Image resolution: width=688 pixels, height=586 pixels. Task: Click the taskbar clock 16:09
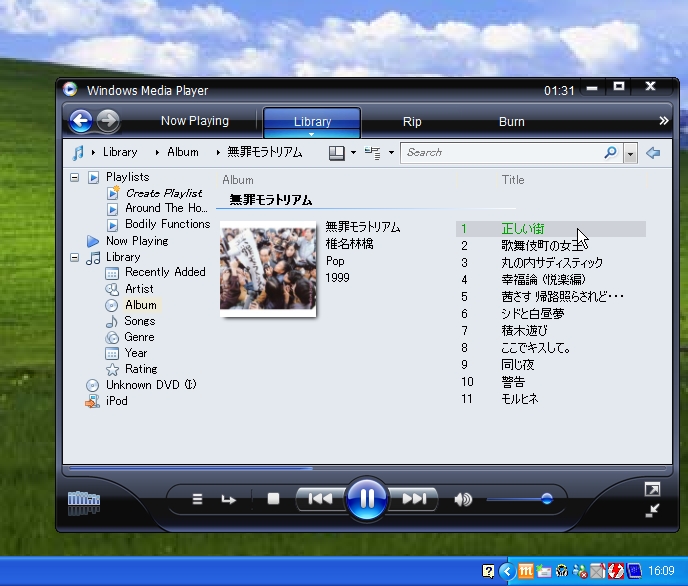pos(661,571)
